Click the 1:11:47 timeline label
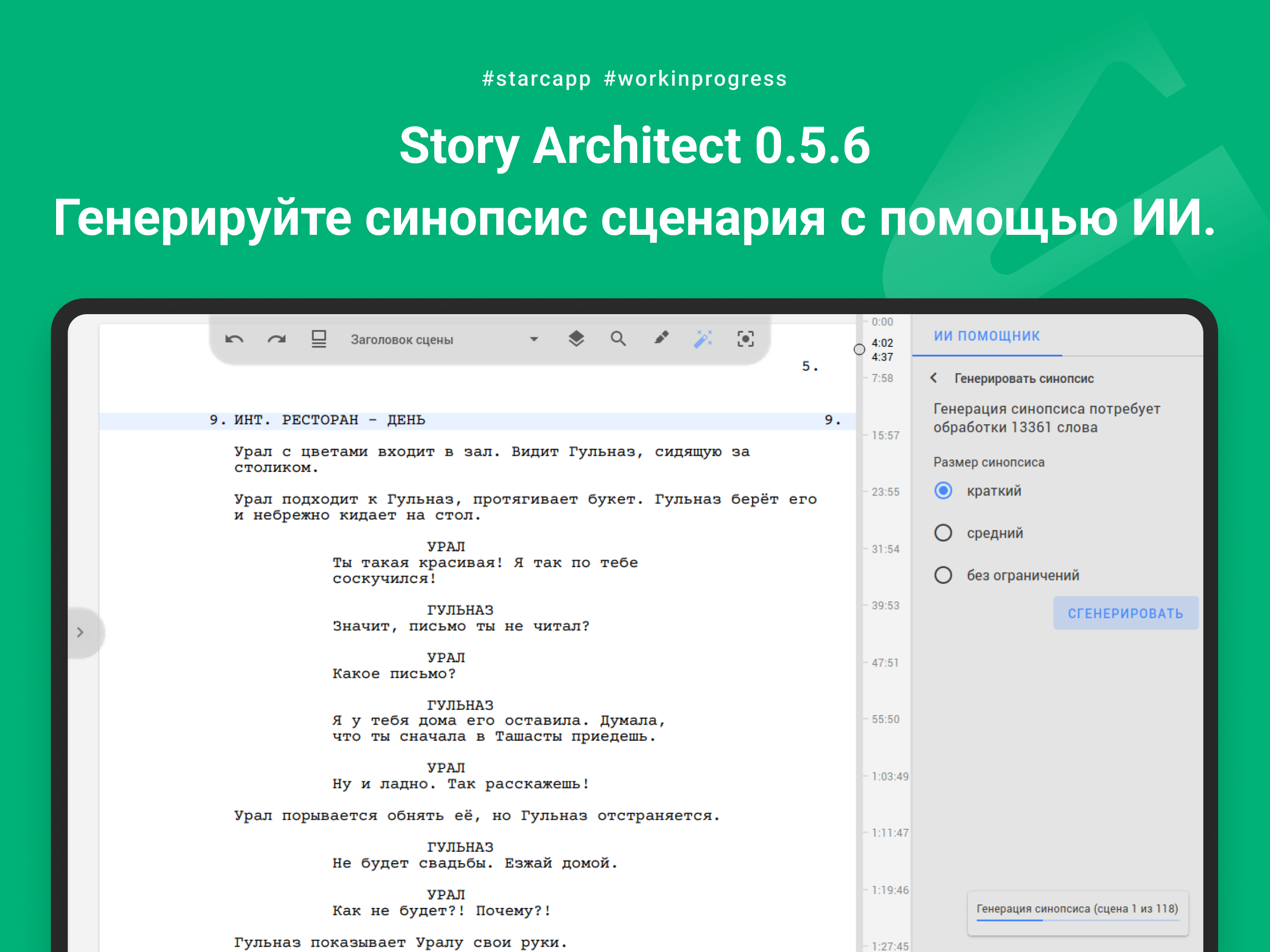 pos(890,832)
